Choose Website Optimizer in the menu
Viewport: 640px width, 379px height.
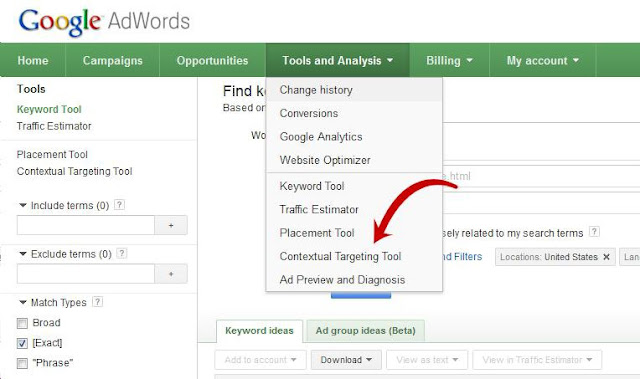click(x=354, y=160)
